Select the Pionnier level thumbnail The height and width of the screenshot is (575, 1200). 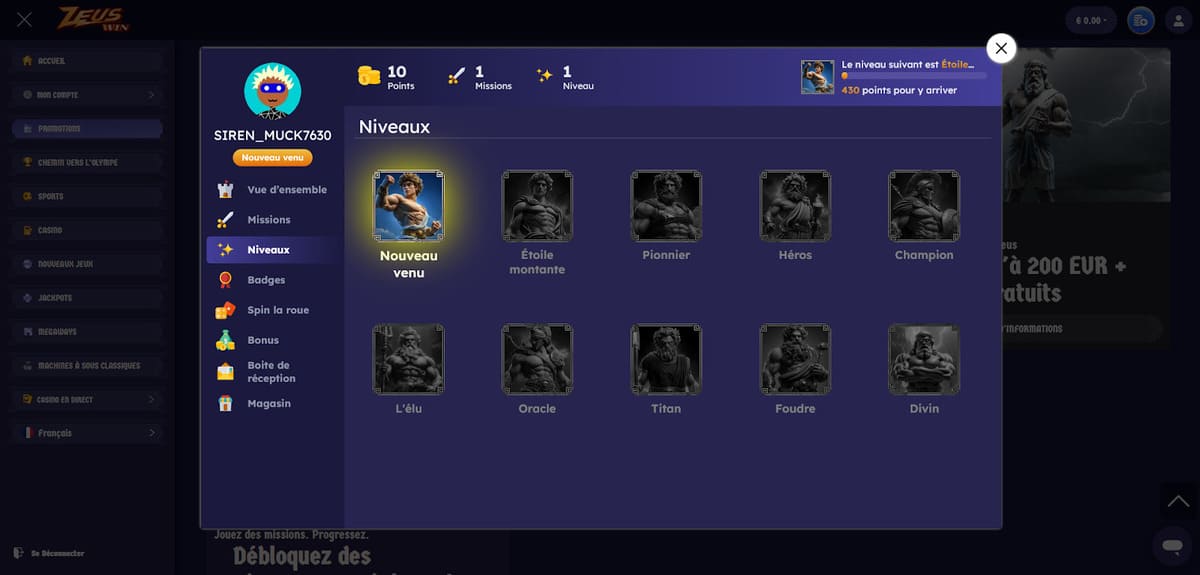(666, 206)
